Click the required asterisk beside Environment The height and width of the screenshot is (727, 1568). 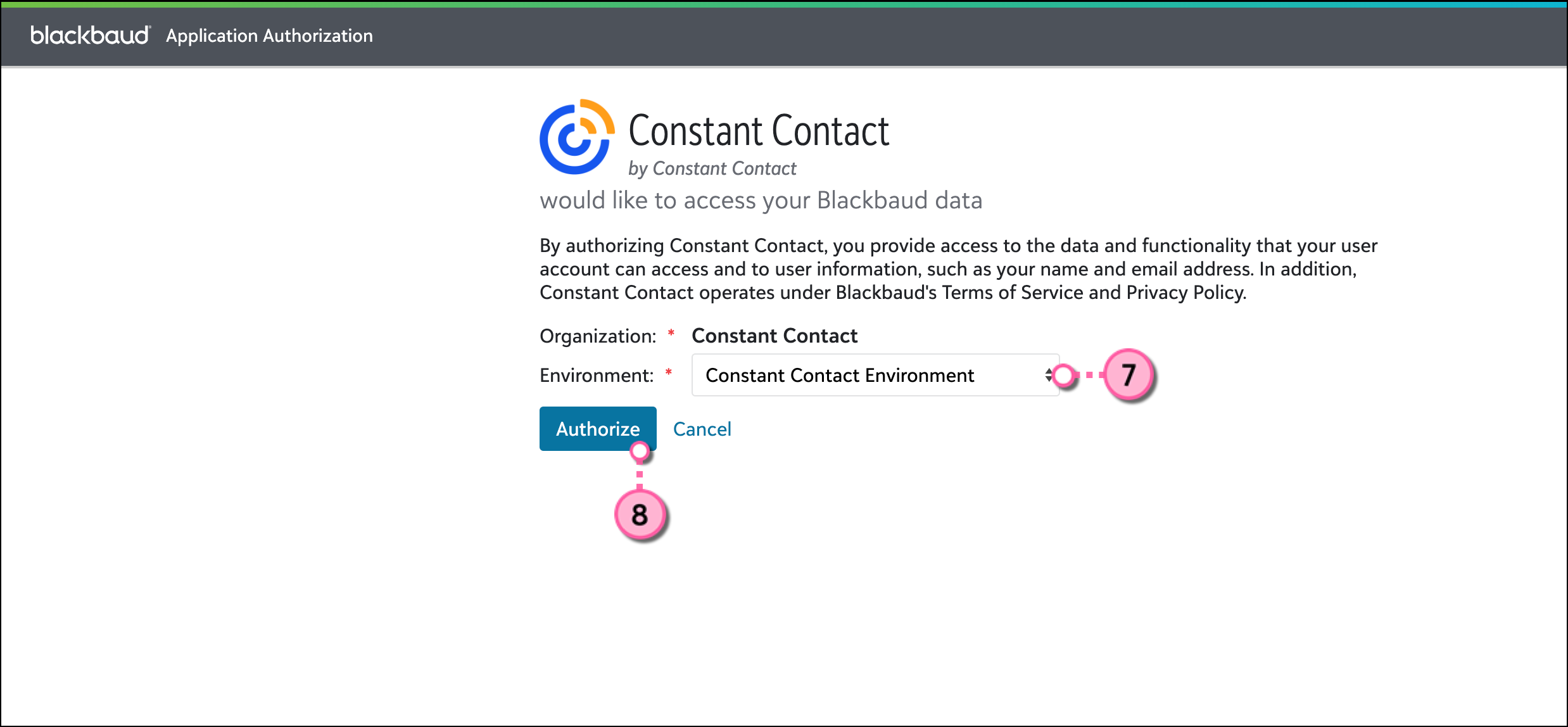click(x=669, y=372)
